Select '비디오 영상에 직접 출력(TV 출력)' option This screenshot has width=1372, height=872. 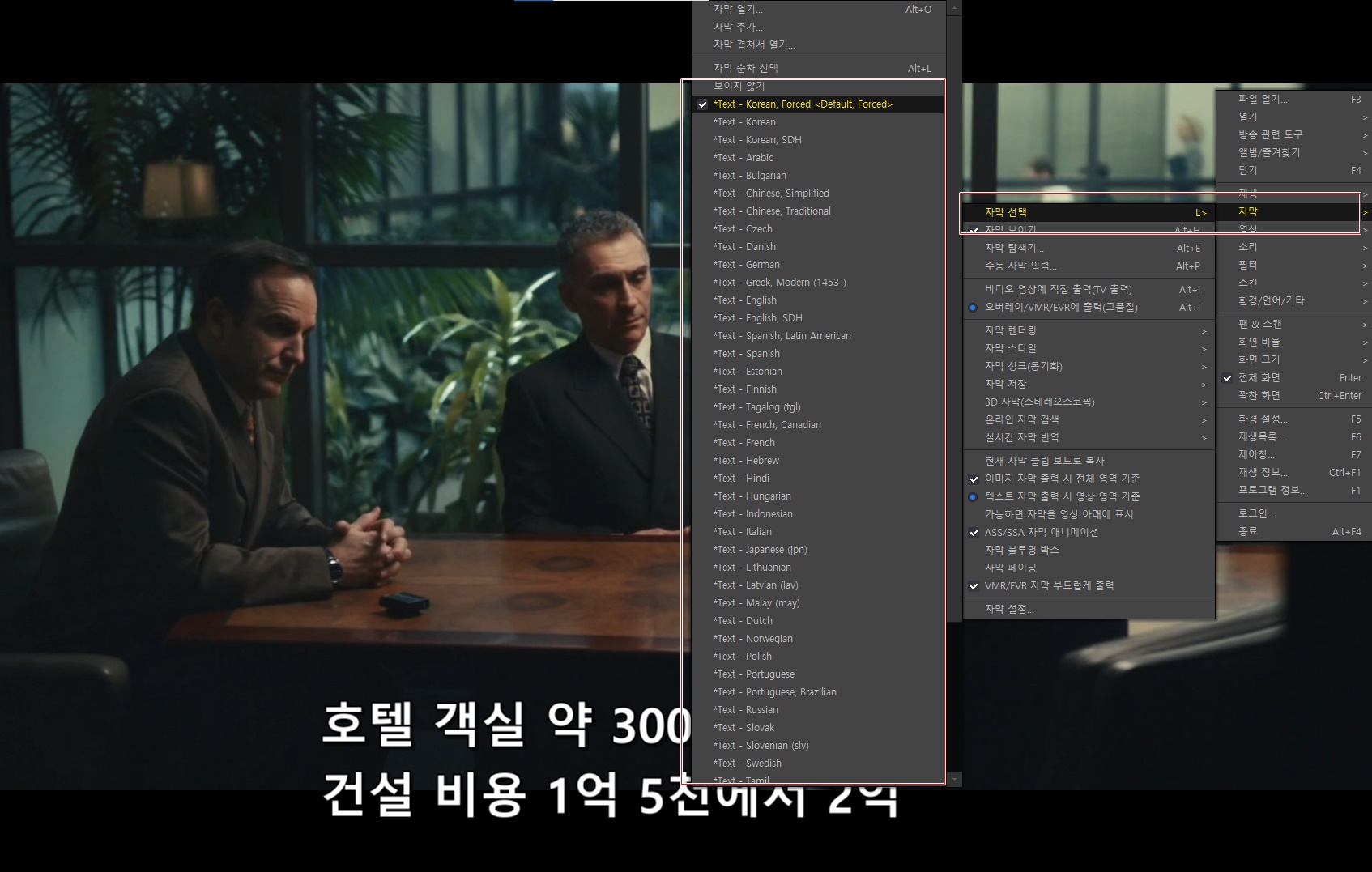[x=1089, y=289]
